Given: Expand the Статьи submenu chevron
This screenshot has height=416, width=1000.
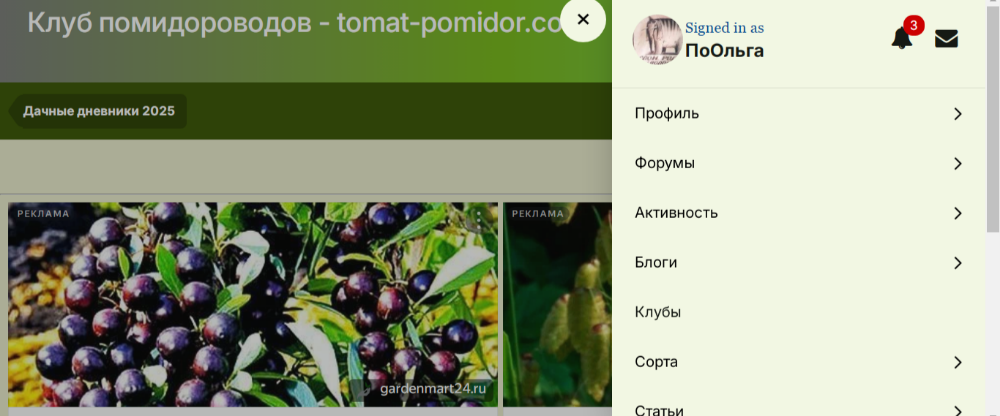Looking at the screenshot, I should (x=957, y=411).
